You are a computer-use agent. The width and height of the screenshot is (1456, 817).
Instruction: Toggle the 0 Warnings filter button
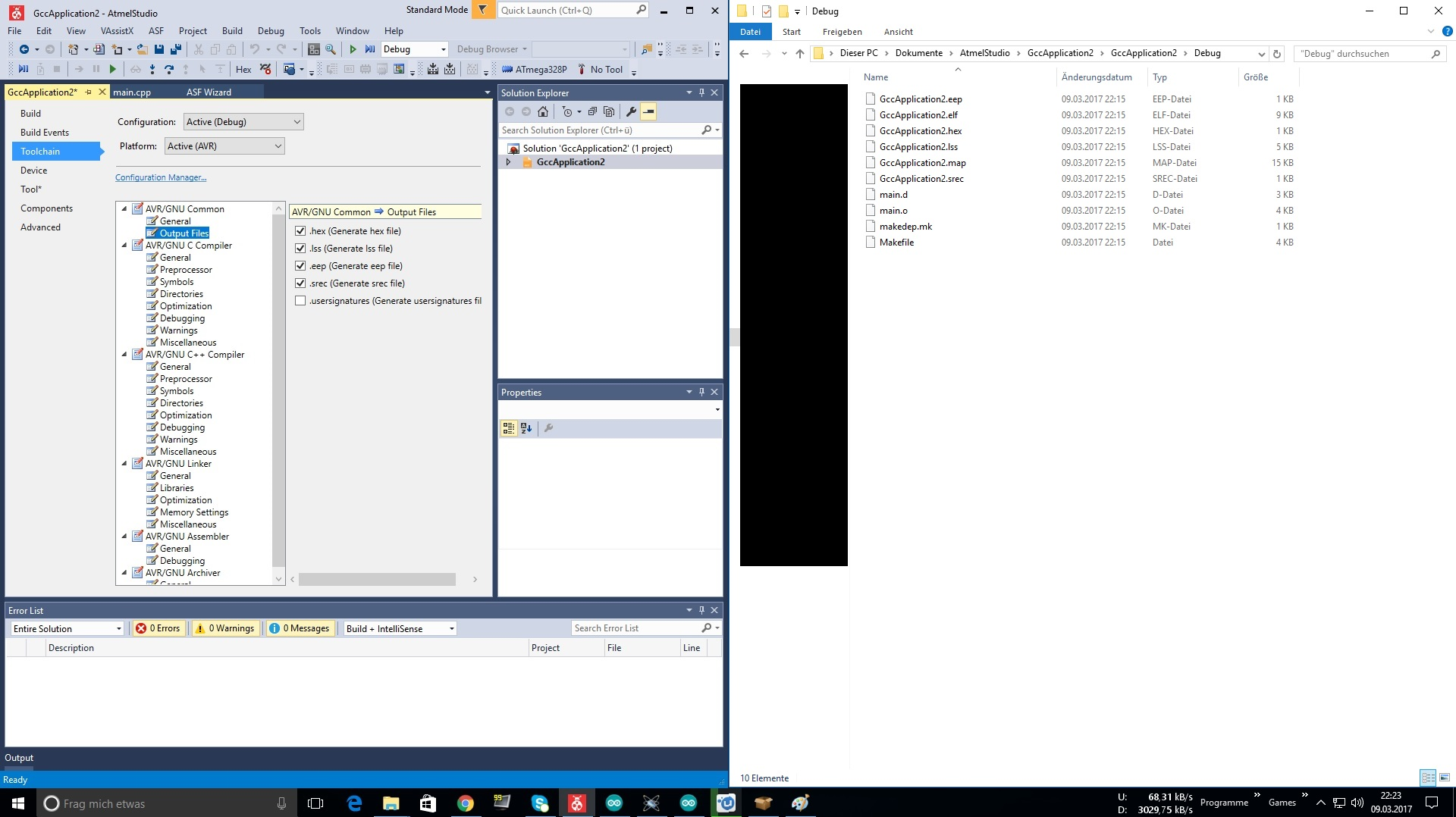coord(225,628)
